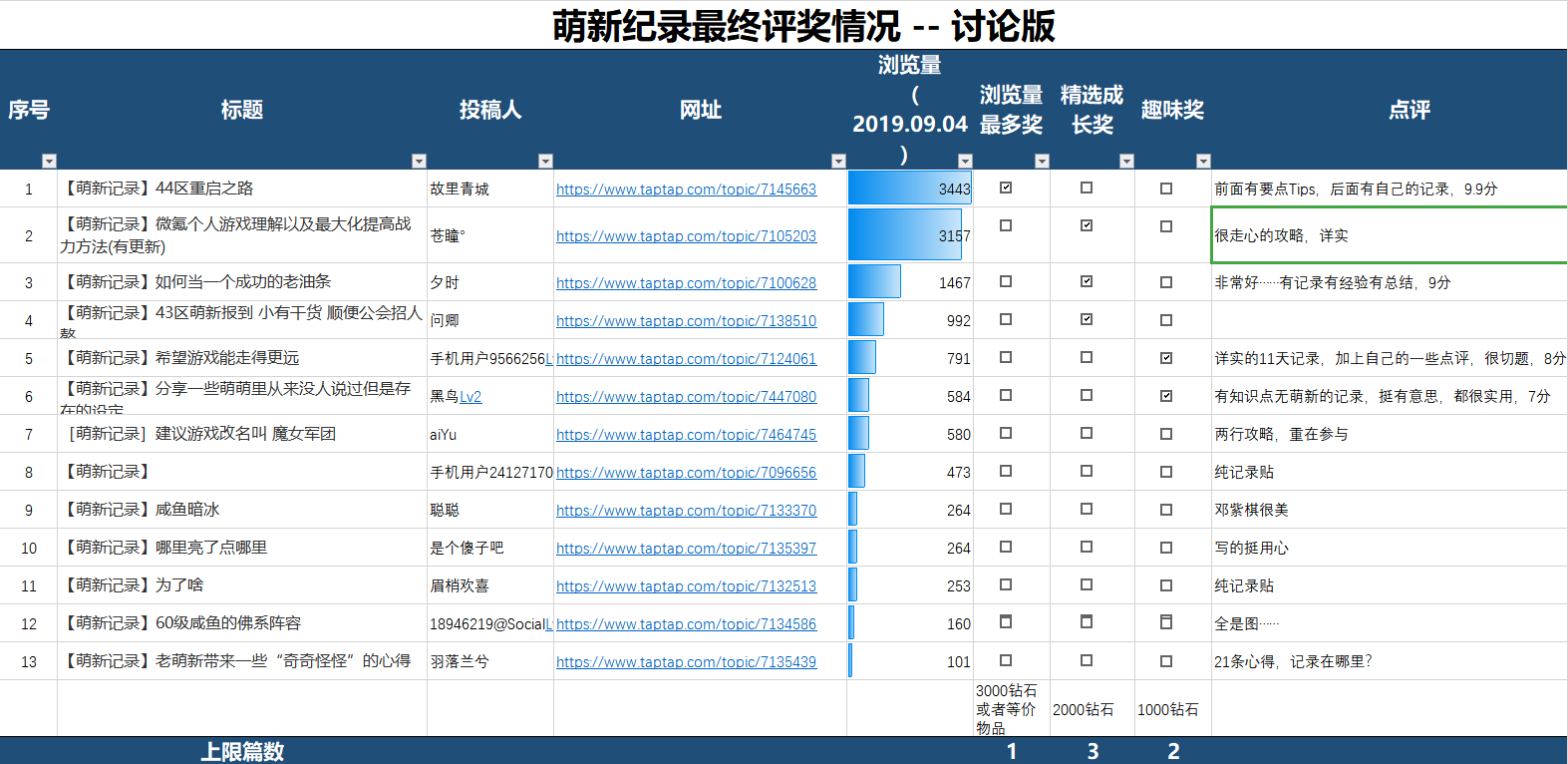Uncheck 趣味奖 checkbox in row 6
1568x764 pixels.
click(1166, 396)
